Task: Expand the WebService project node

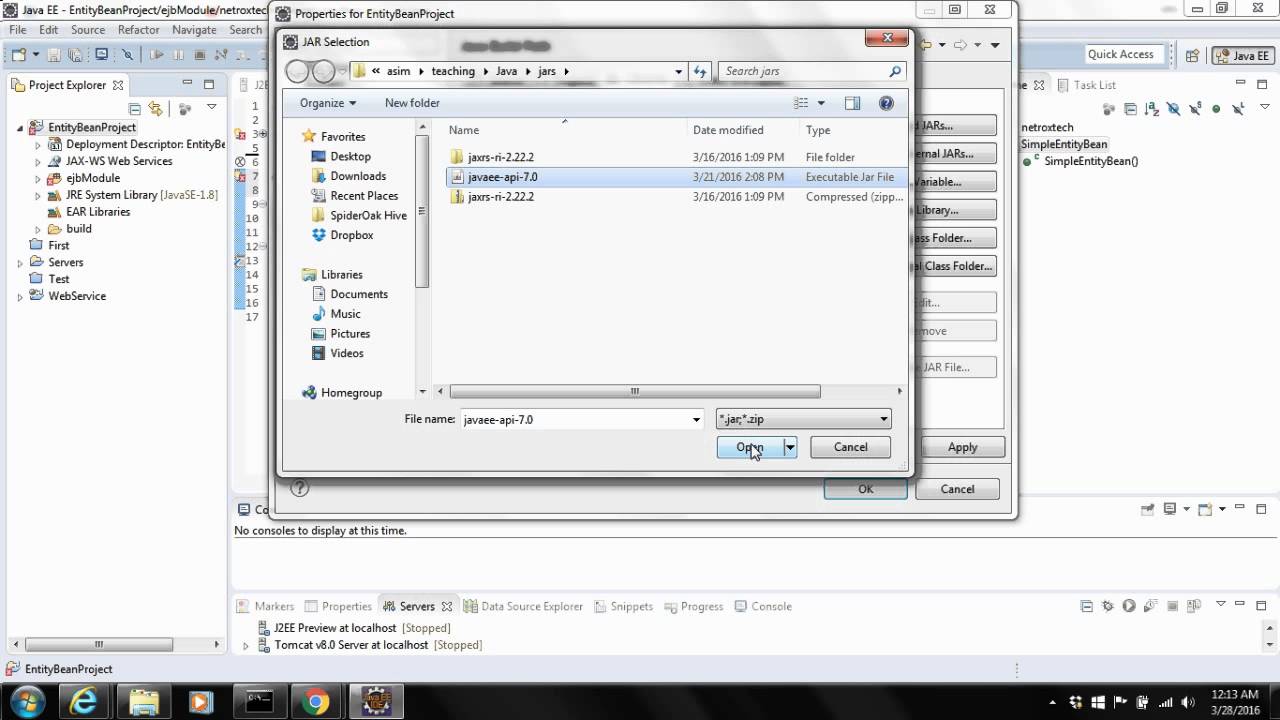Action: [20, 297]
